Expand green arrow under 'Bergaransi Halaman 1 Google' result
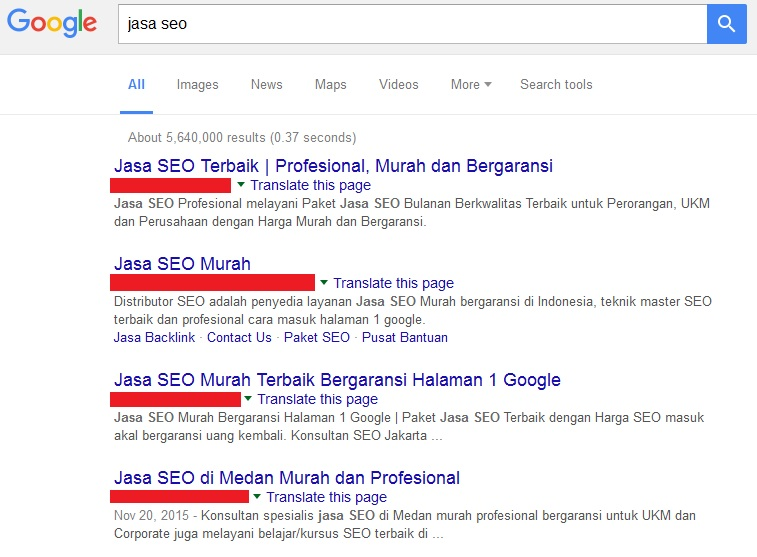Image resolution: width=757 pixels, height=557 pixels. coord(248,399)
